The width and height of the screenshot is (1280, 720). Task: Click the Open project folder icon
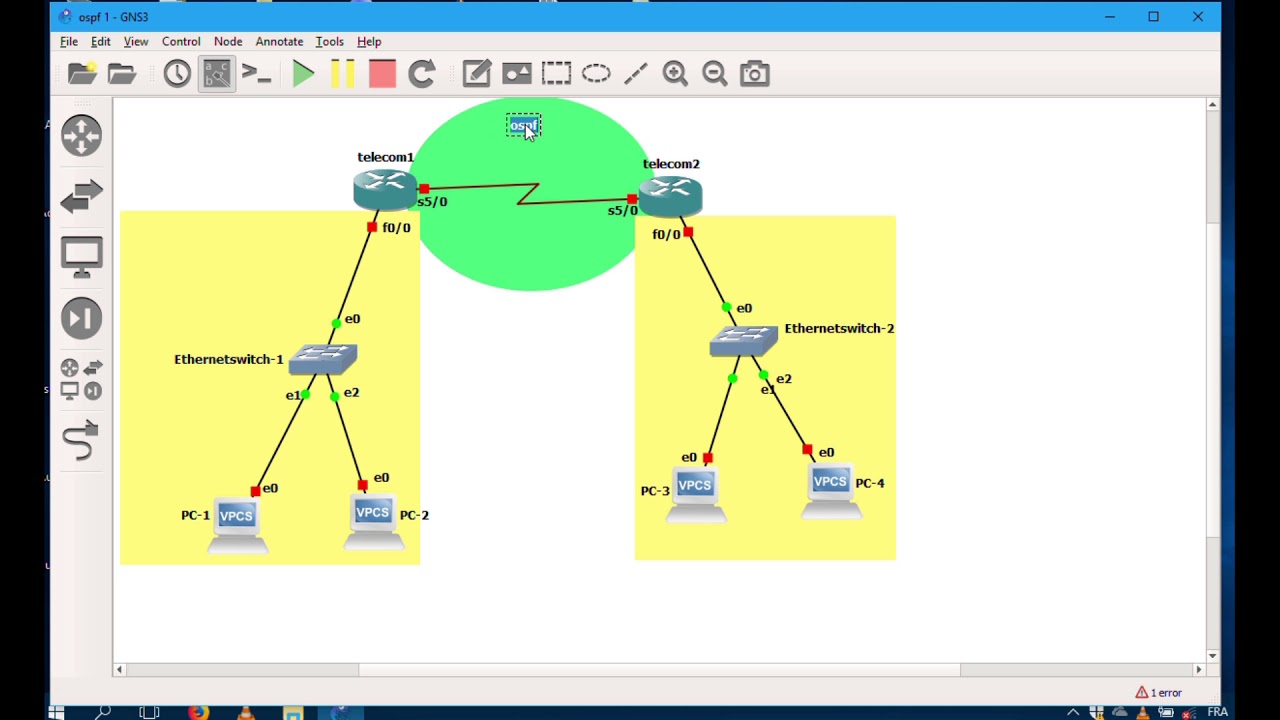point(122,73)
